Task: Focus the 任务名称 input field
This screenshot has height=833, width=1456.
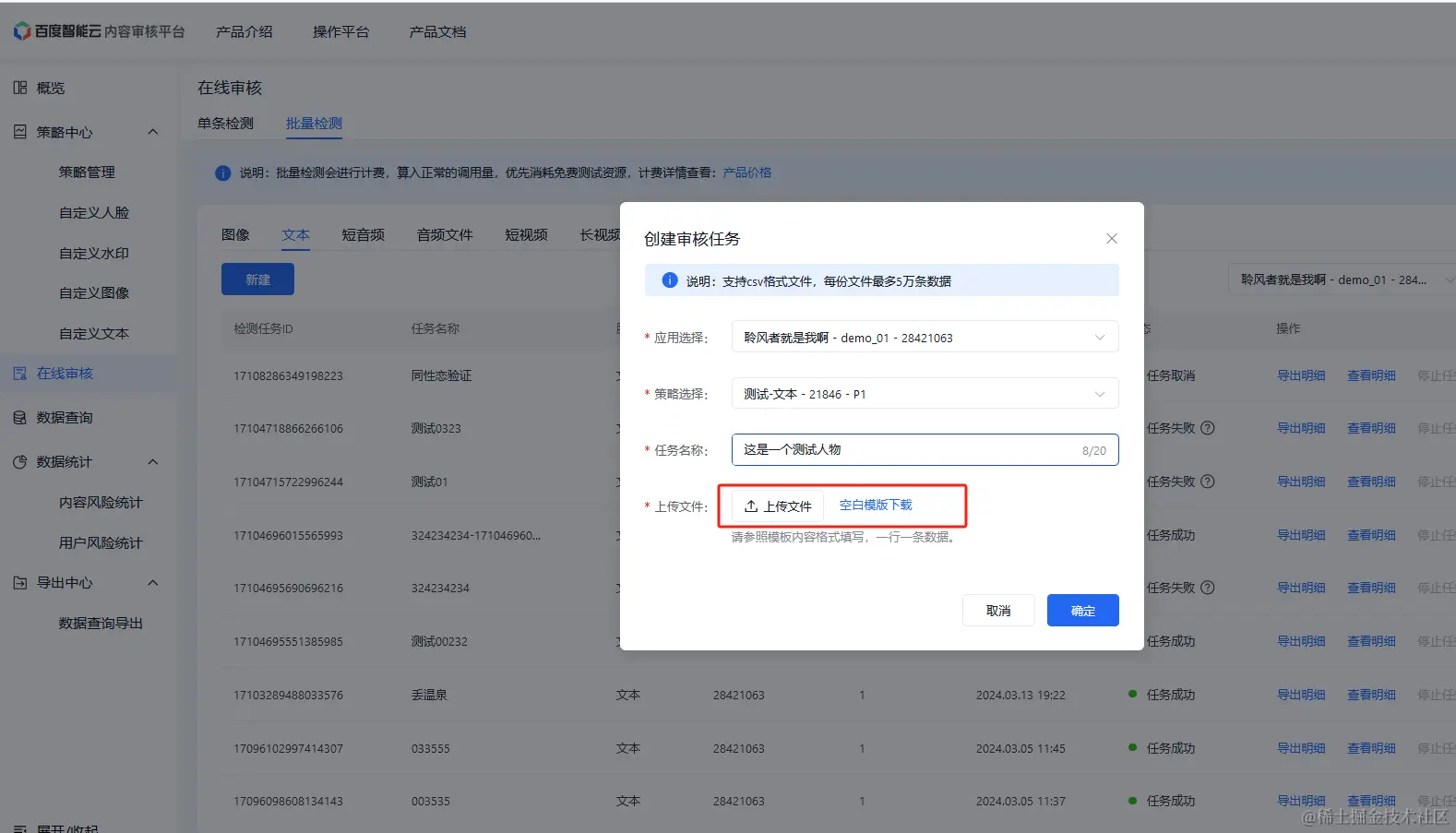Action: pos(925,450)
